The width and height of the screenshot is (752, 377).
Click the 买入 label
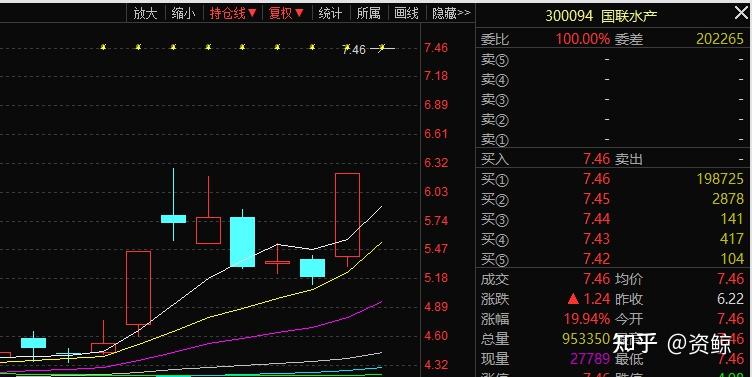click(495, 159)
